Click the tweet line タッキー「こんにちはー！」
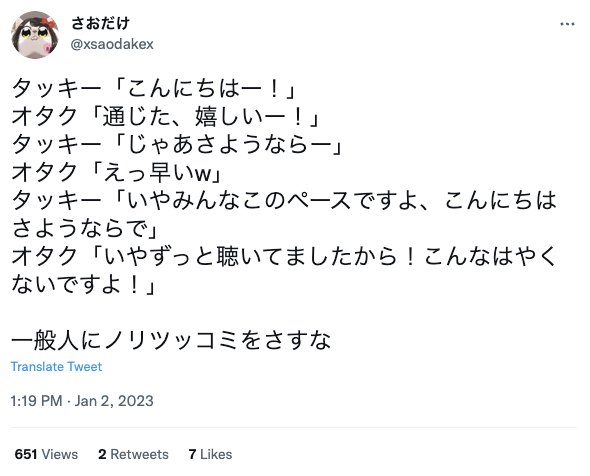Viewport: 590px width, 476px height. [x=154, y=89]
